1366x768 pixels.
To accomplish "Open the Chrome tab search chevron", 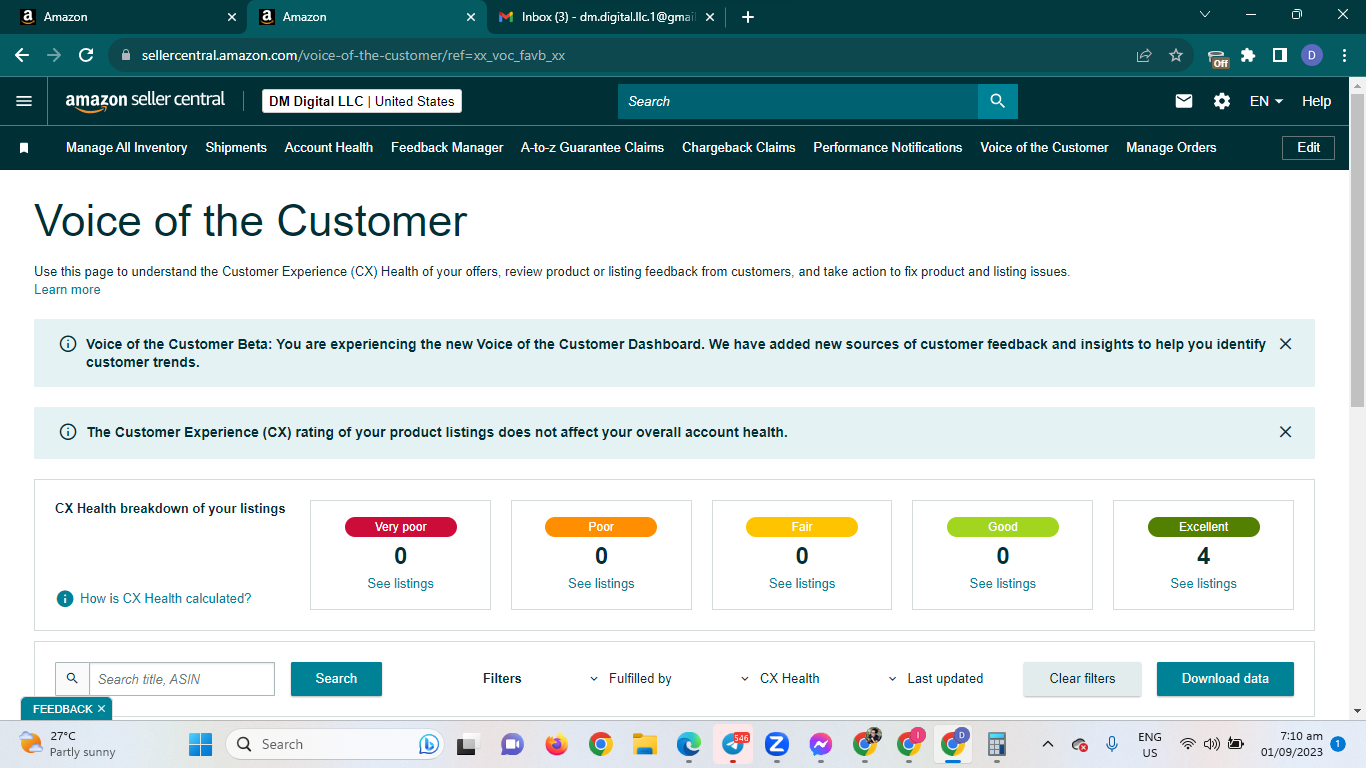I will [x=1205, y=15].
